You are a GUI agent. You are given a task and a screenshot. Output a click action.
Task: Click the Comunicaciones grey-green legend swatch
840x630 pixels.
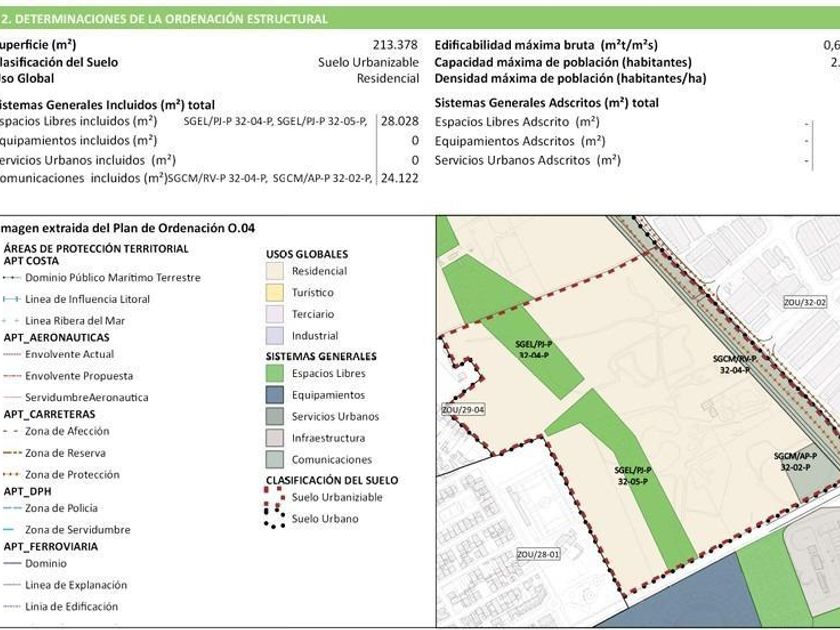(x=275, y=460)
